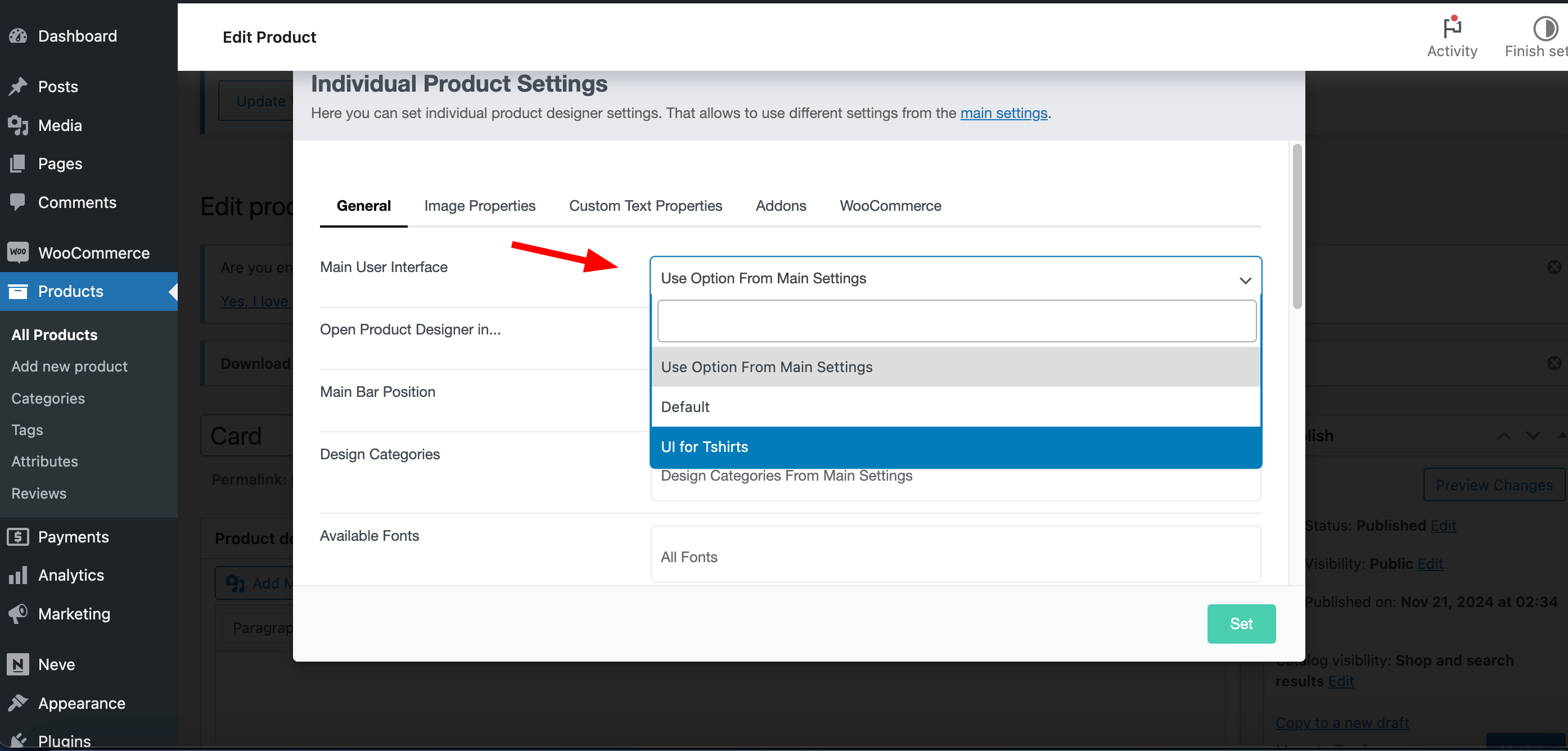Open Media via its sidebar icon

click(18, 125)
